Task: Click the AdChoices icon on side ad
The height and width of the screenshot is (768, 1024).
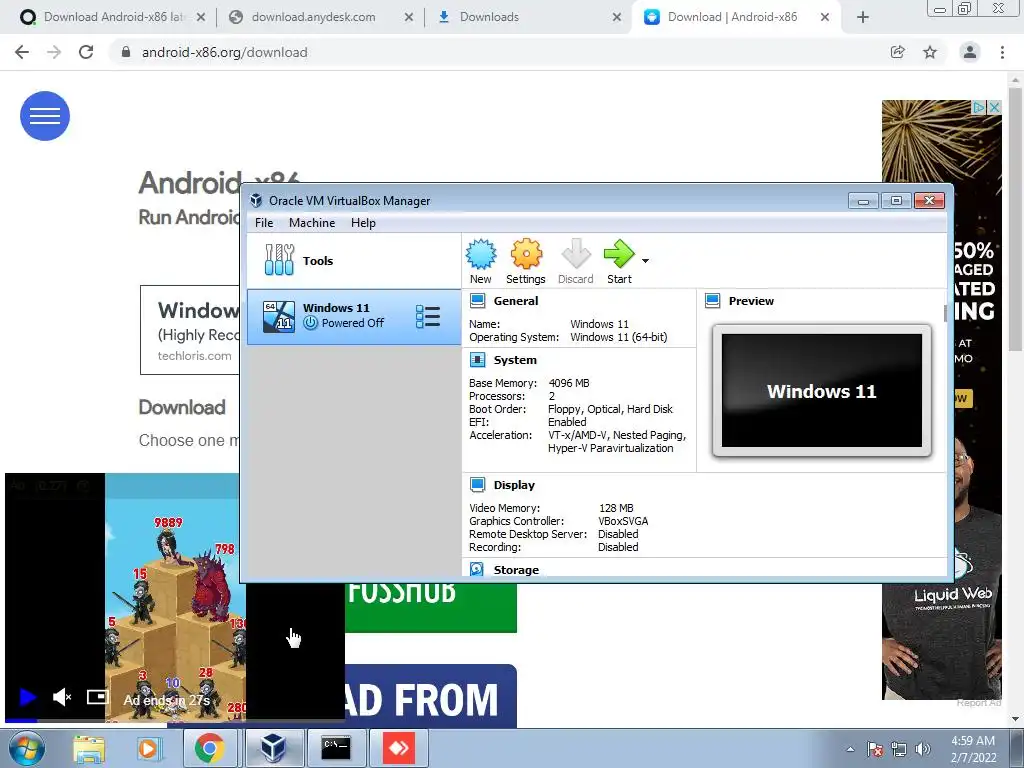Action: pyautogui.click(x=979, y=107)
